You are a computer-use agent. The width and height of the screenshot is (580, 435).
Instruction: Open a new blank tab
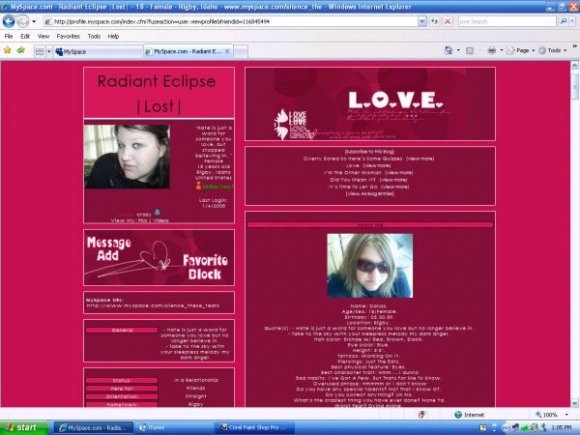[241, 51]
